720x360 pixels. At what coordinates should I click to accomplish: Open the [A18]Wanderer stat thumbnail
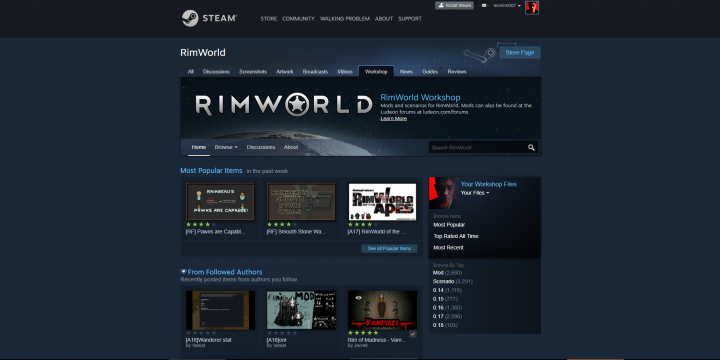[220, 310]
